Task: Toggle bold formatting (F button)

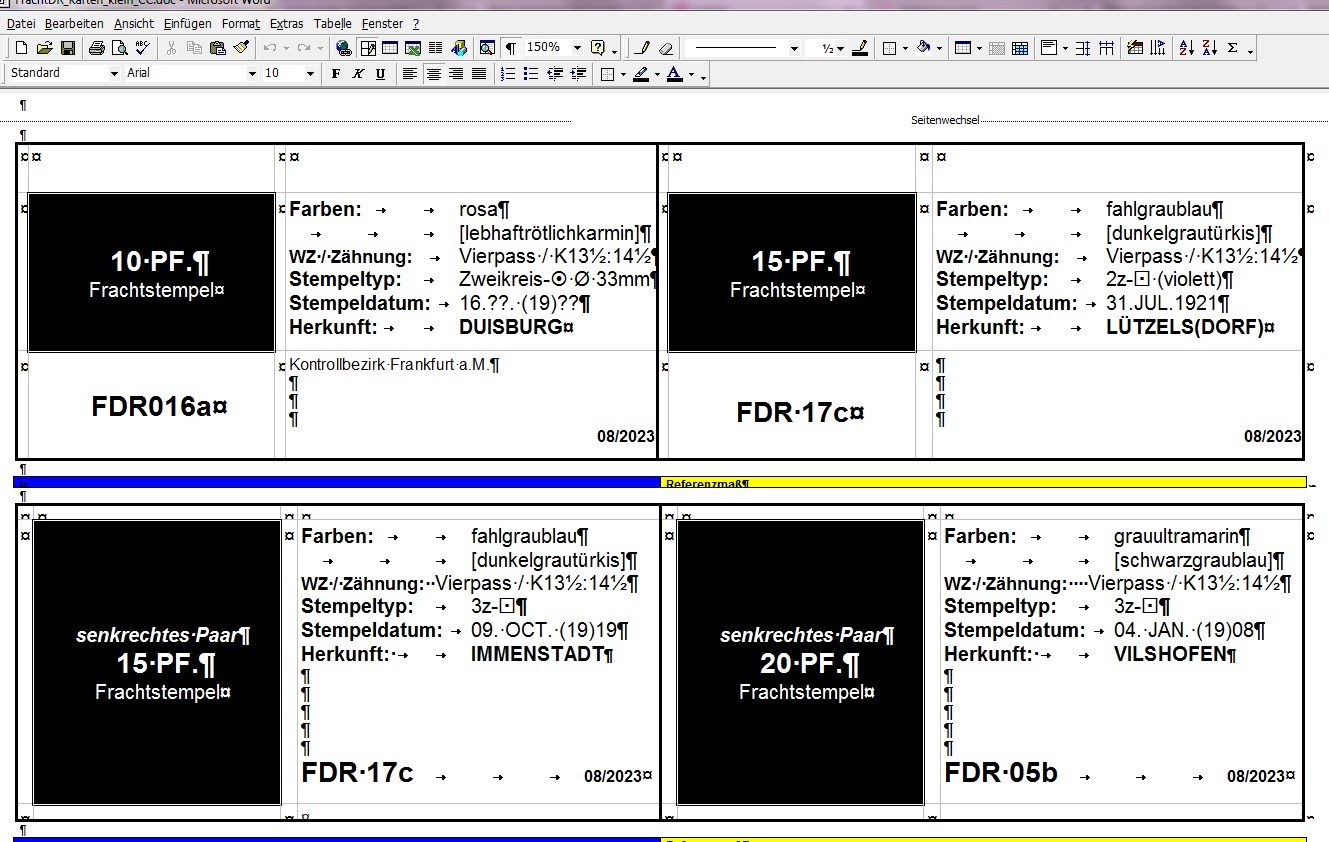Action: point(336,74)
